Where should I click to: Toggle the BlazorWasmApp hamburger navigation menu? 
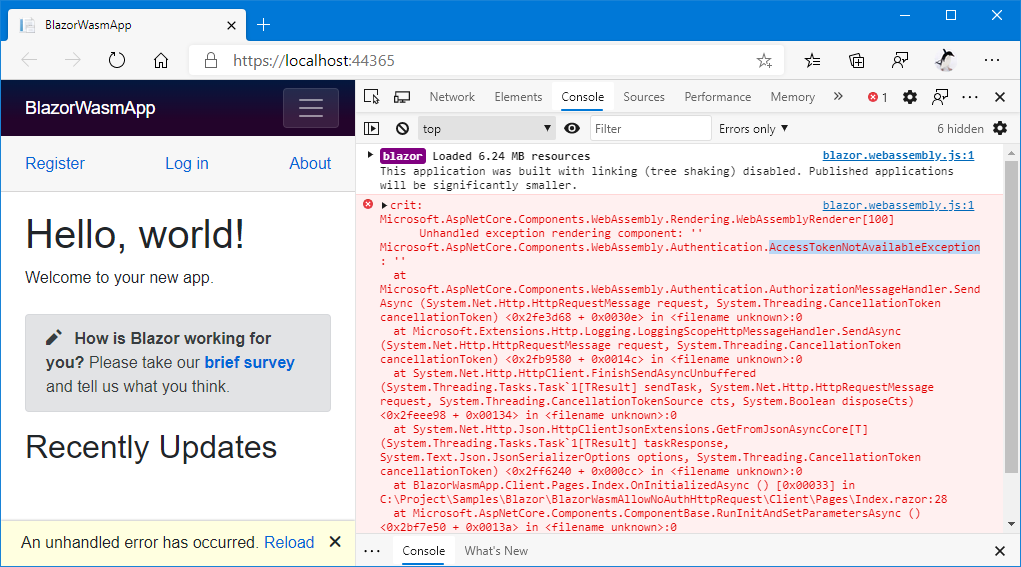pyautogui.click(x=311, y=108)
